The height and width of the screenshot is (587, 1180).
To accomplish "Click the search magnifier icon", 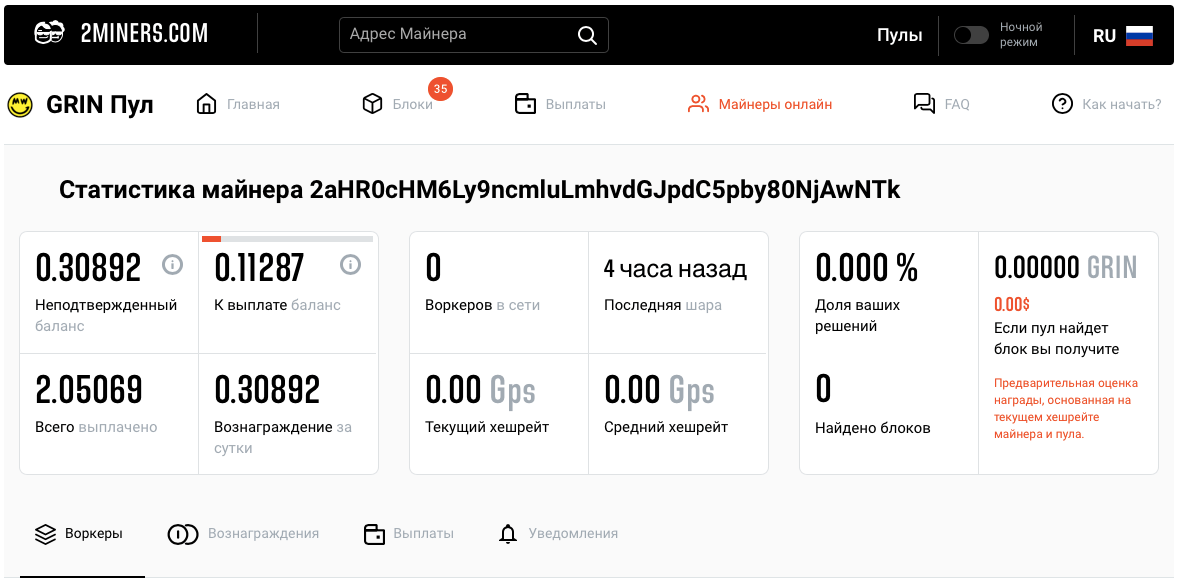I will pos(587,35).
